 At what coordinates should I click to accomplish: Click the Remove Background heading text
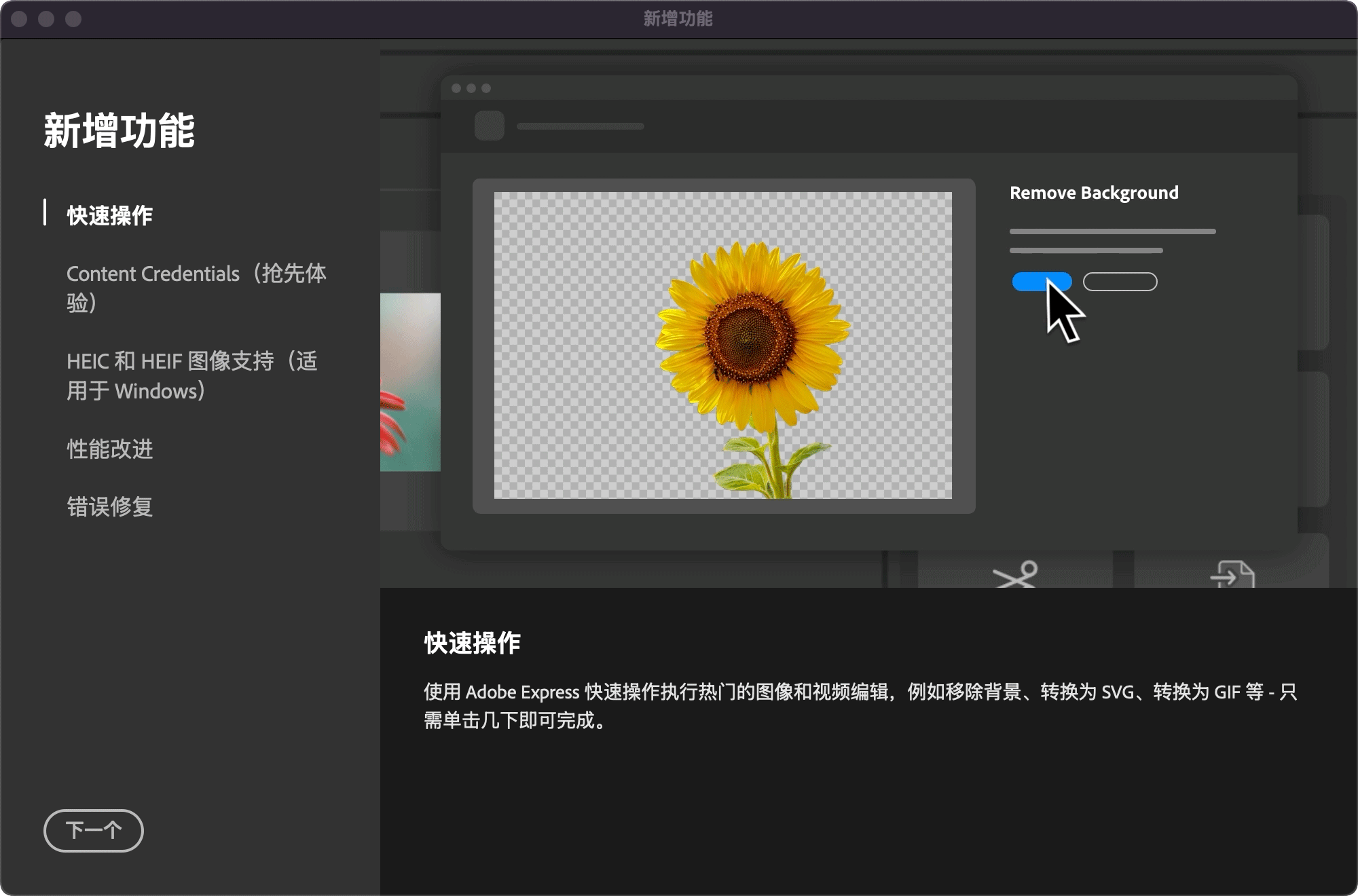1093,193
